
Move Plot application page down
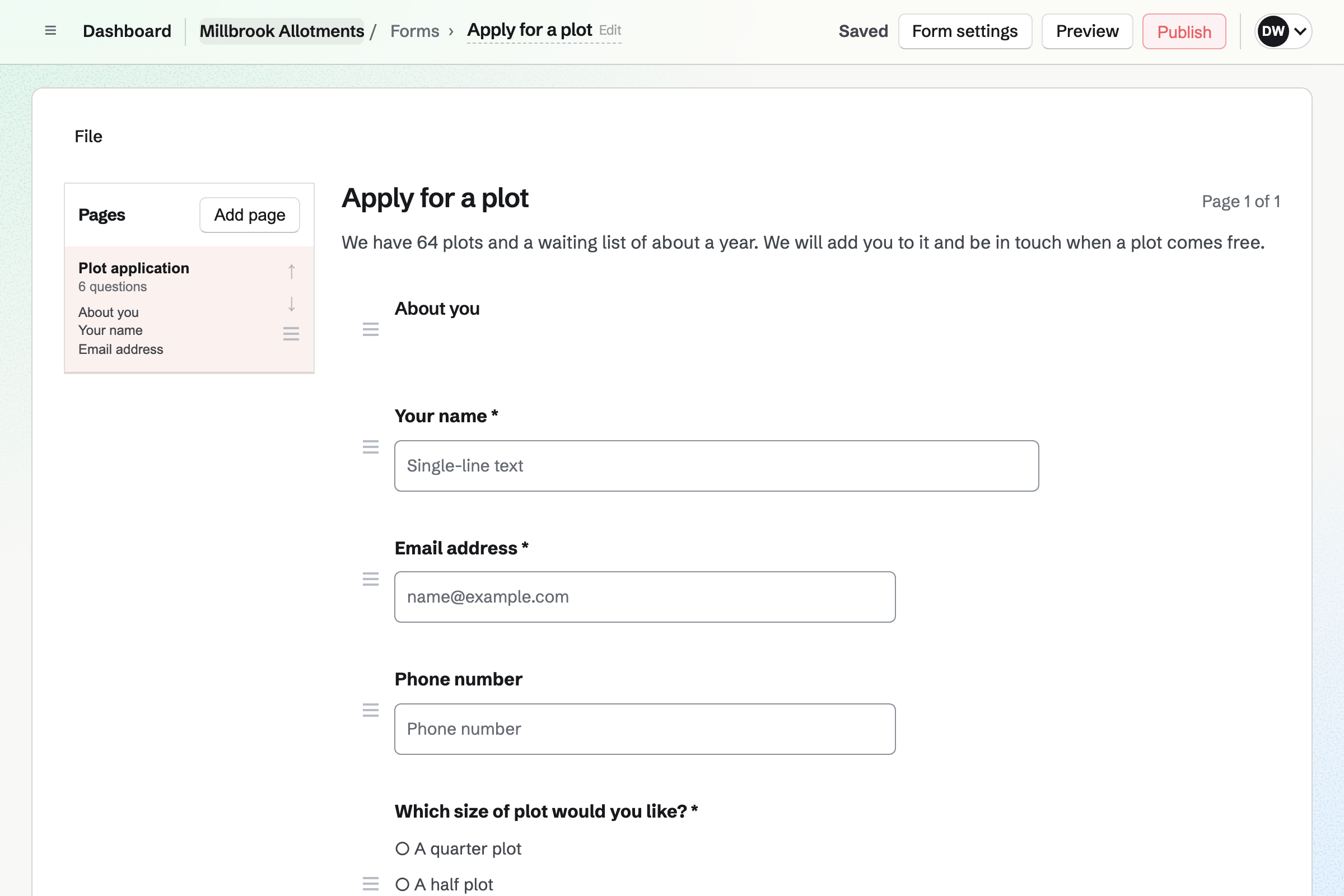[x=291, y=304]
